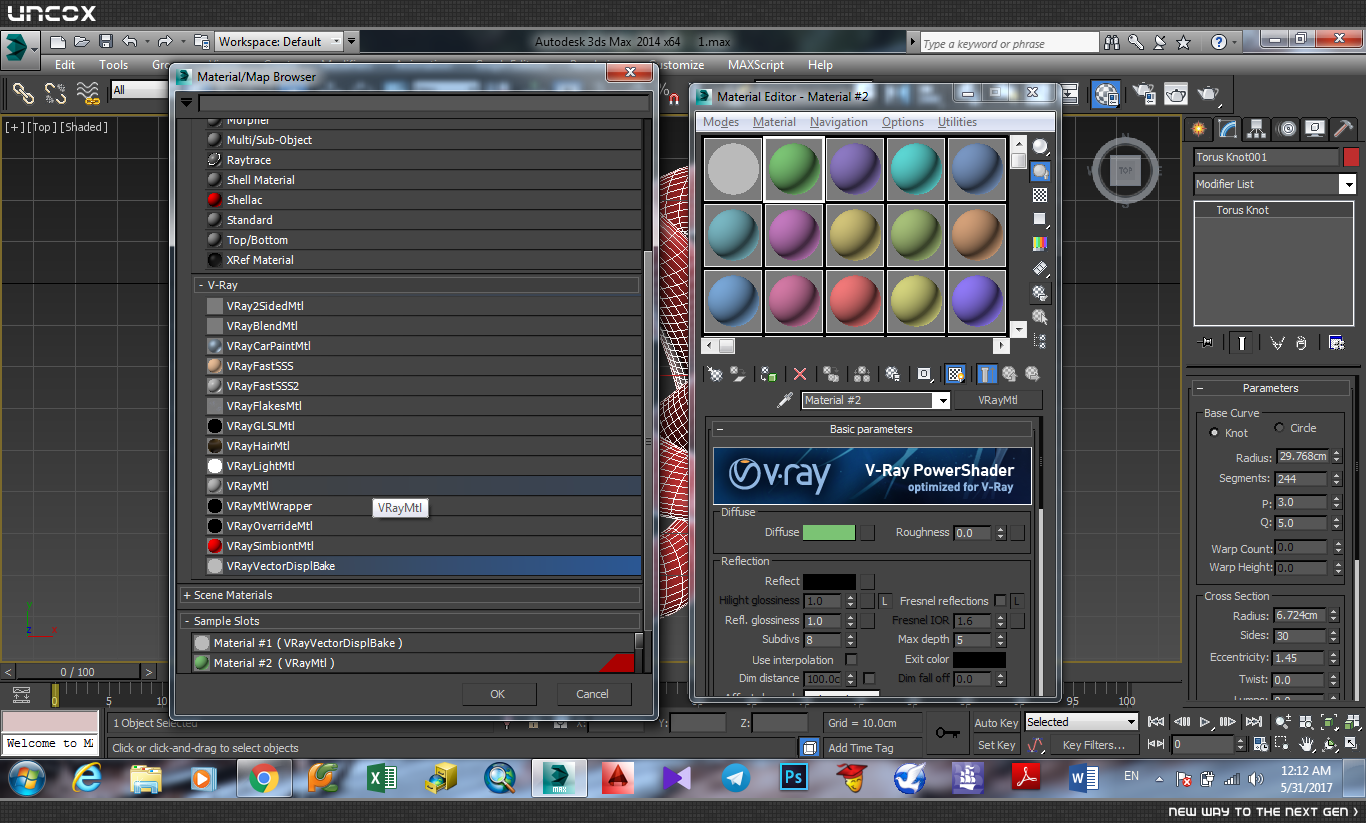Click the VRayMtl material type button
Image resolution: width=1366 pixels, height=823 pixels.
(x=998, y=400)
